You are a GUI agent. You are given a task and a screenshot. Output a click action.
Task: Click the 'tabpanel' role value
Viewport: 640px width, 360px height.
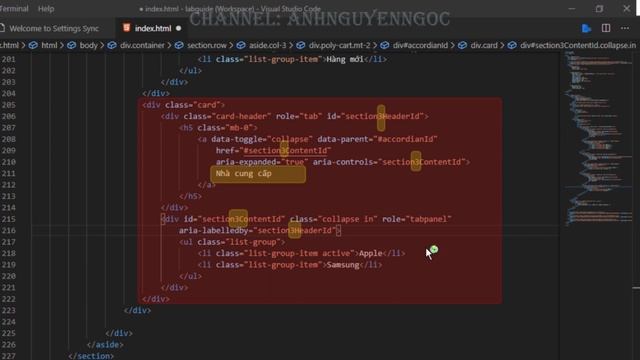tap(429, 219)
